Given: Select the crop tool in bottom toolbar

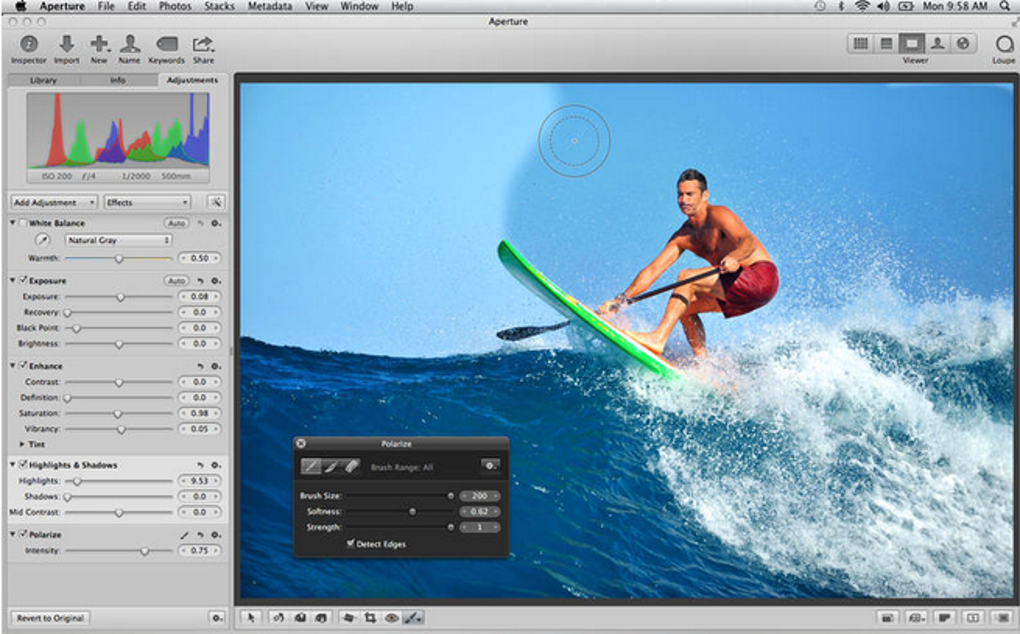Looking at the screenshot, I should tap(370, 618).
